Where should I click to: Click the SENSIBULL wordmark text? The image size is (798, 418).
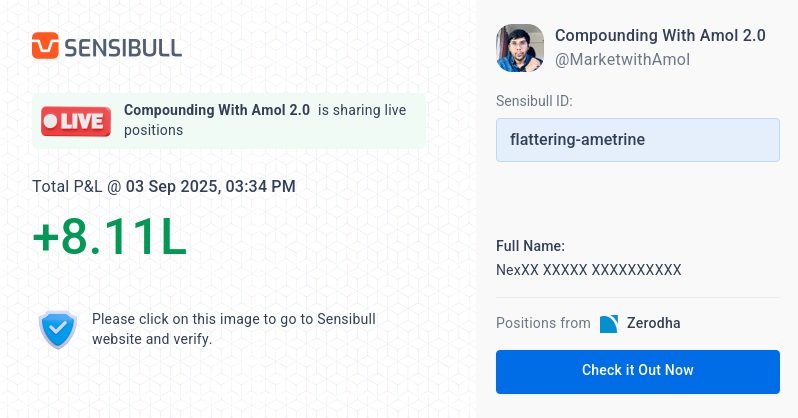point(123,48)
